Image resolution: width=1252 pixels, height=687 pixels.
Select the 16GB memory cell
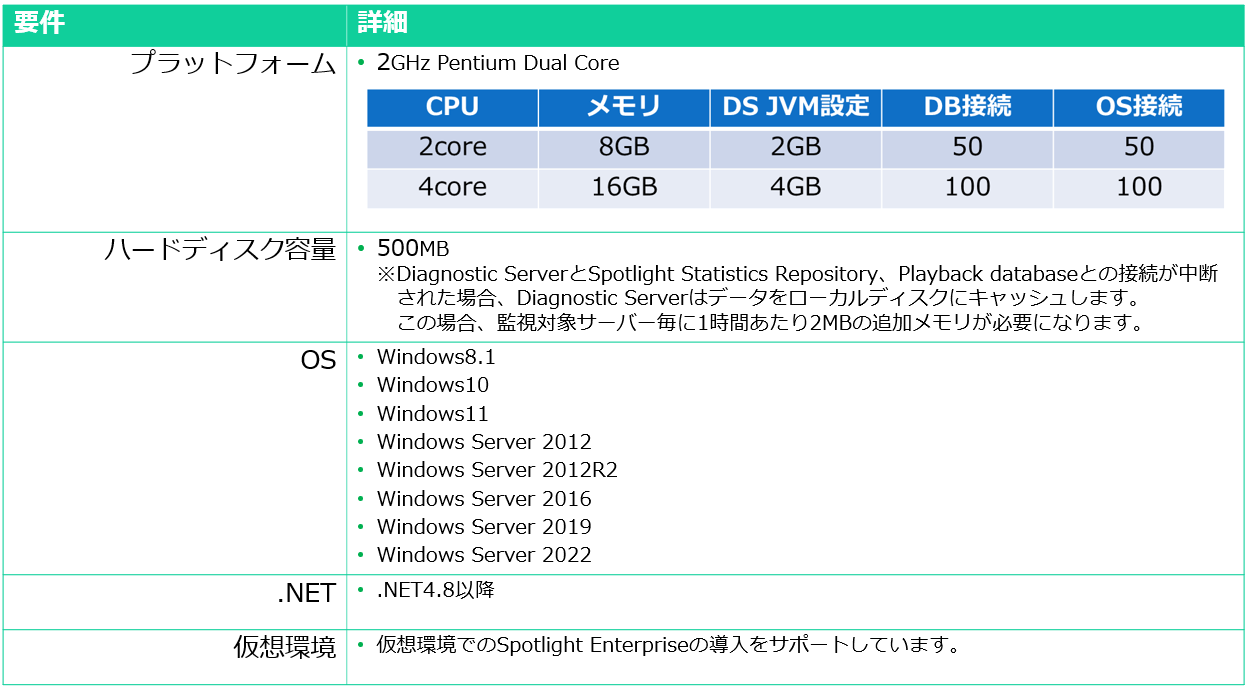point(624,188)
